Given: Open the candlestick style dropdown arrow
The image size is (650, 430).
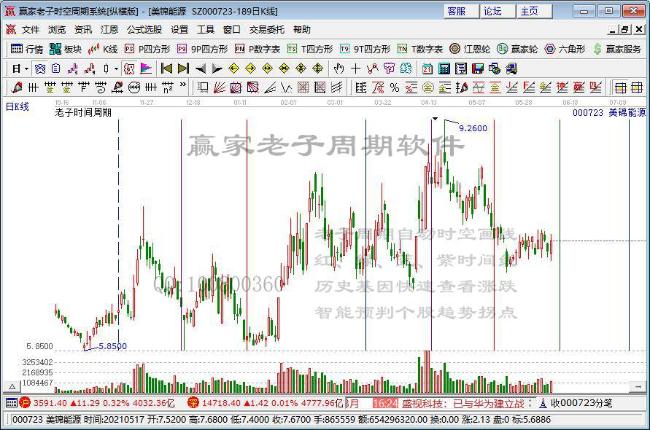Looking at the screenshot, I should [x=116, y=69].
